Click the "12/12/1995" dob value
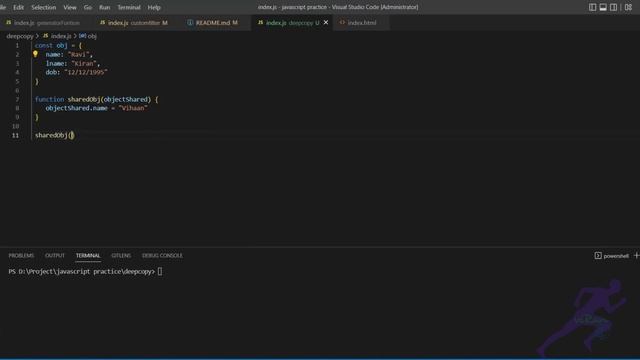This screenshot has height=360, width=640. click(x=86, y=72)
